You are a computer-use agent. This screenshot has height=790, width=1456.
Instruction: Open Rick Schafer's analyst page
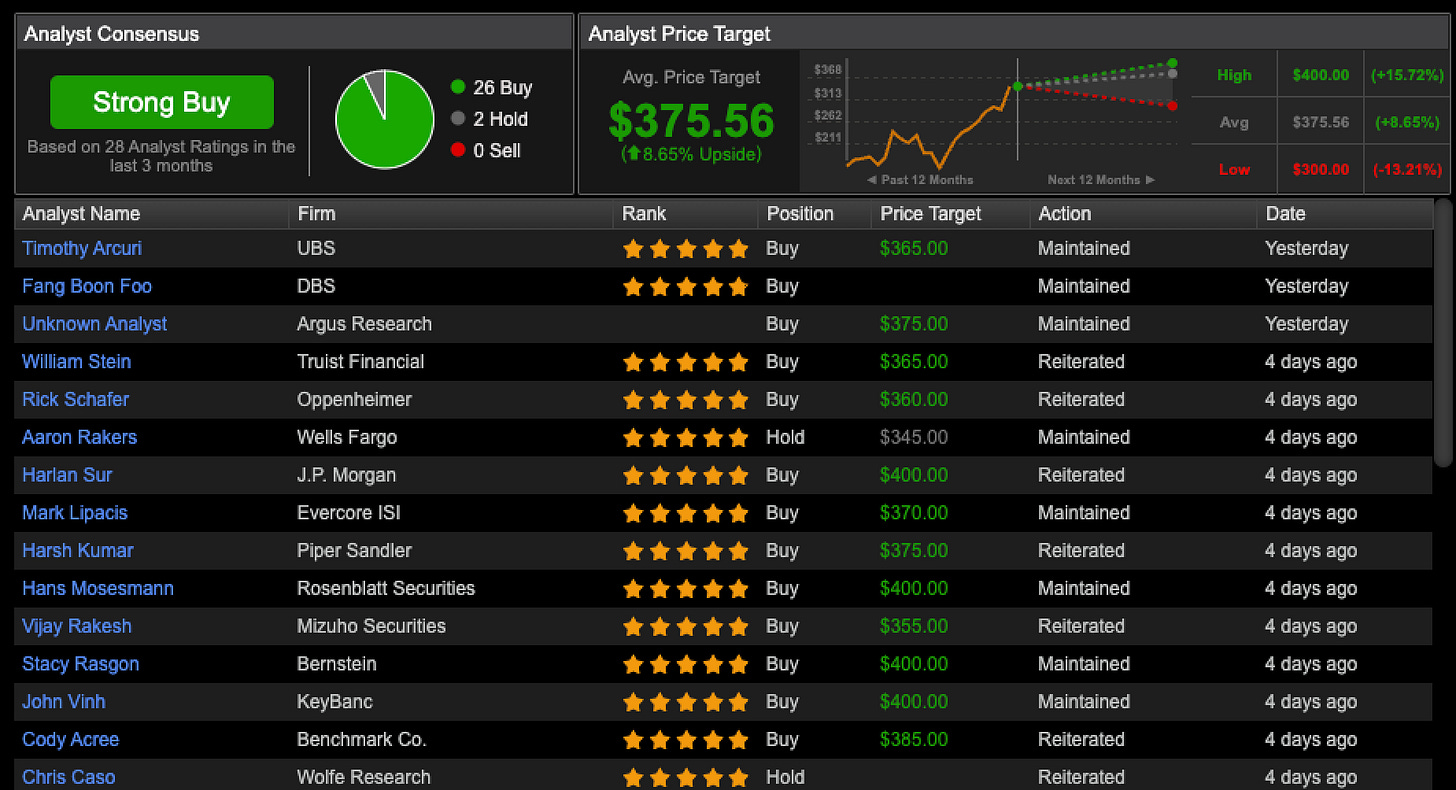(x=75, y=399)
